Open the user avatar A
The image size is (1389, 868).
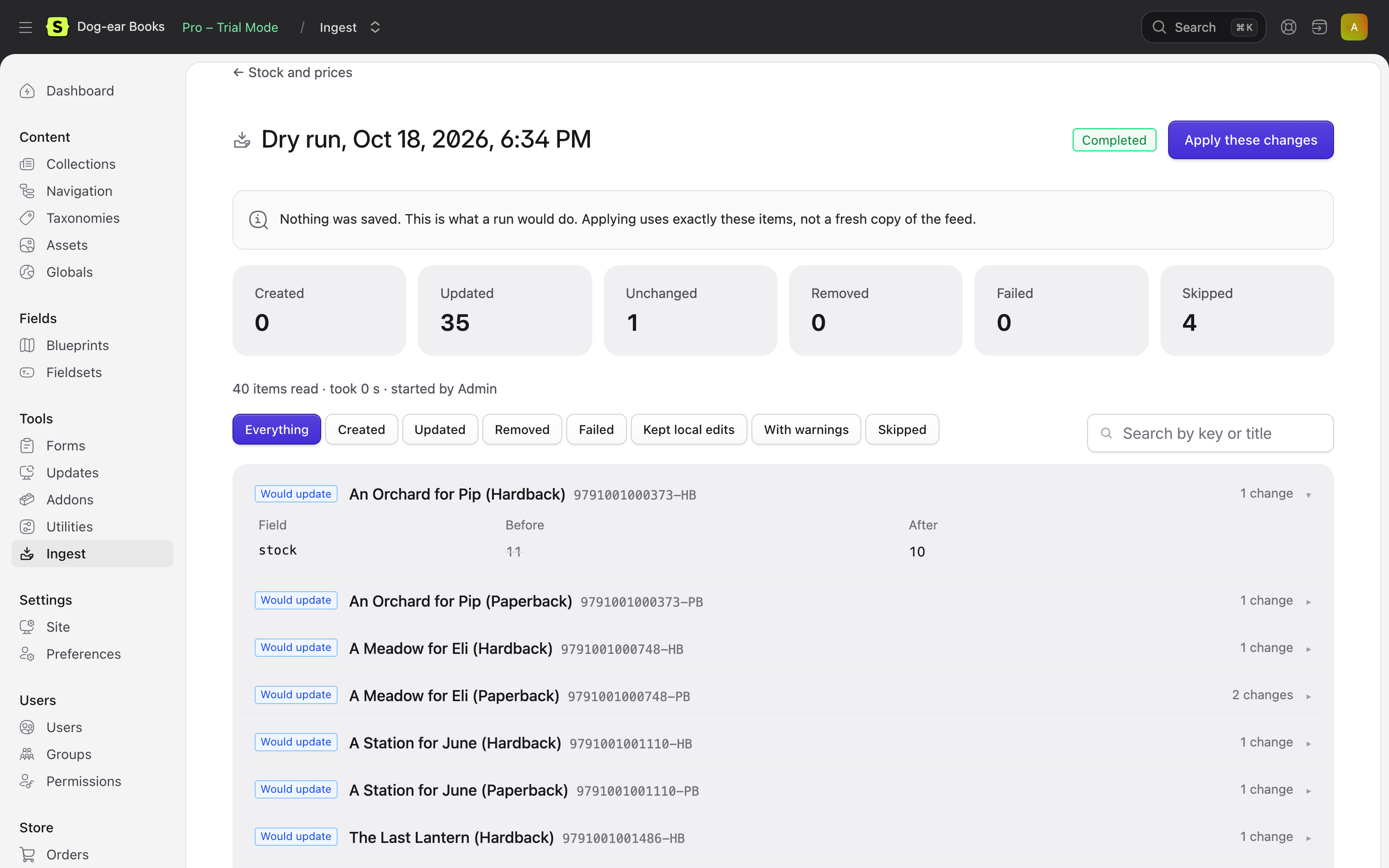tap(1354, 27)
